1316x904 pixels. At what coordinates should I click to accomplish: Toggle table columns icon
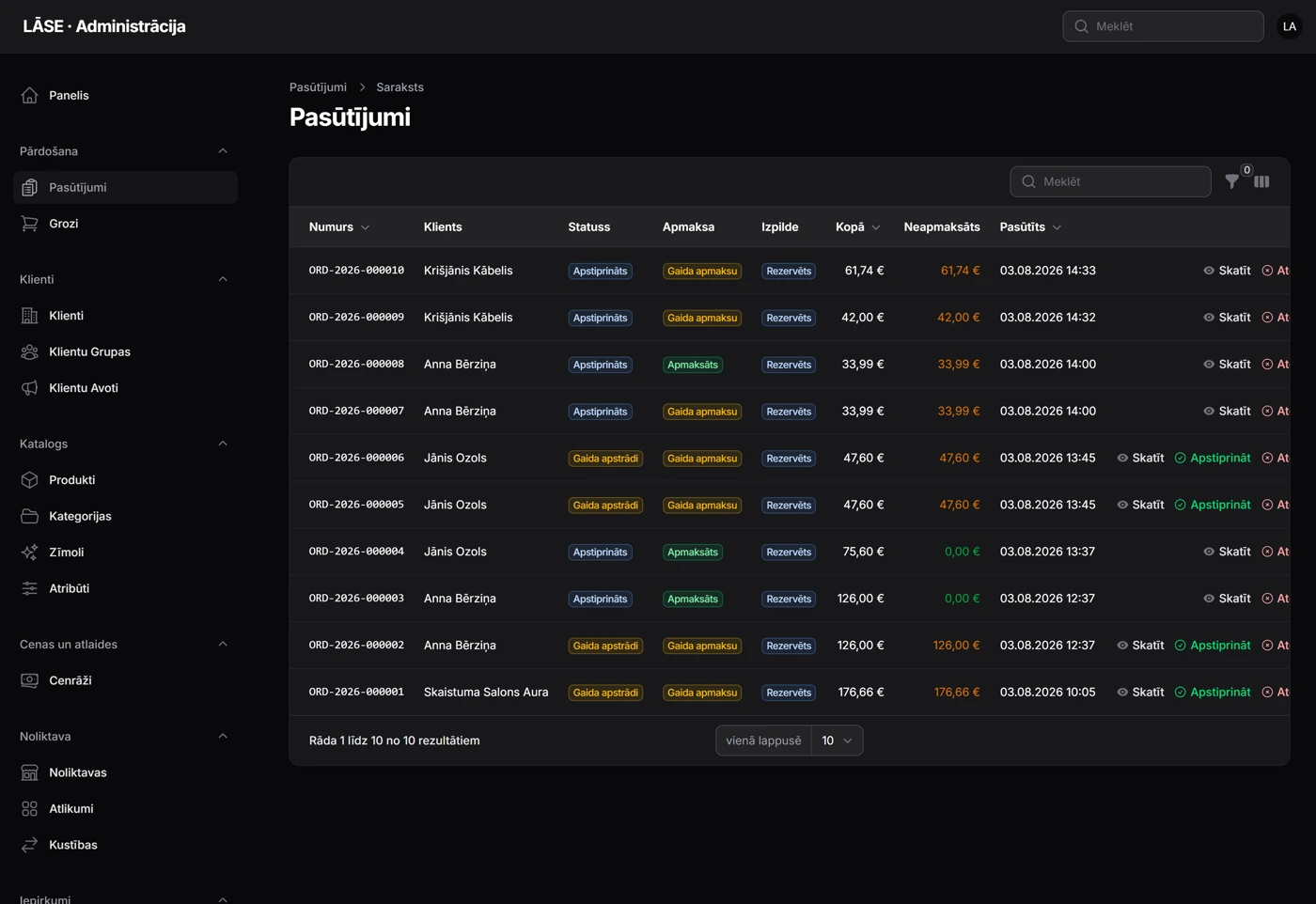tap(1261, 182)
